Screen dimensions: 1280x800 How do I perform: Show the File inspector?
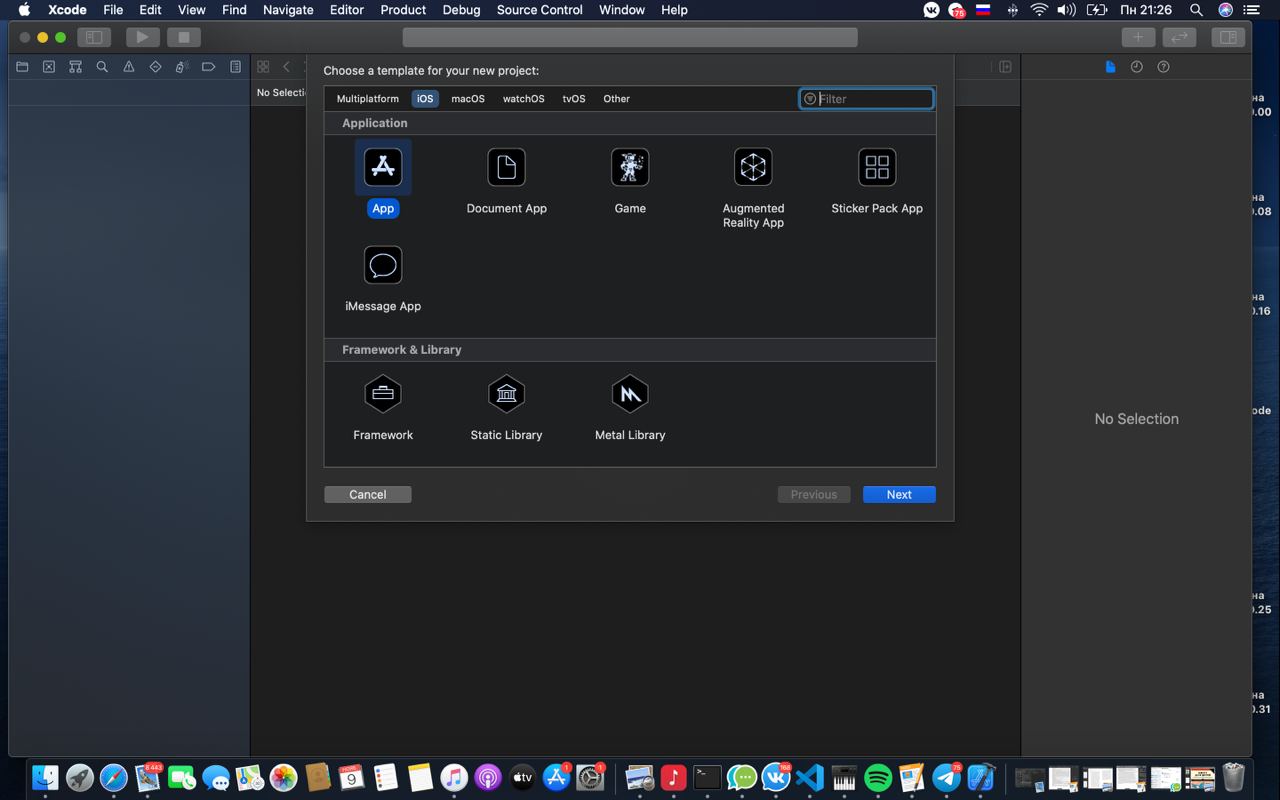pyautogui.click(x=1110, y=67)
